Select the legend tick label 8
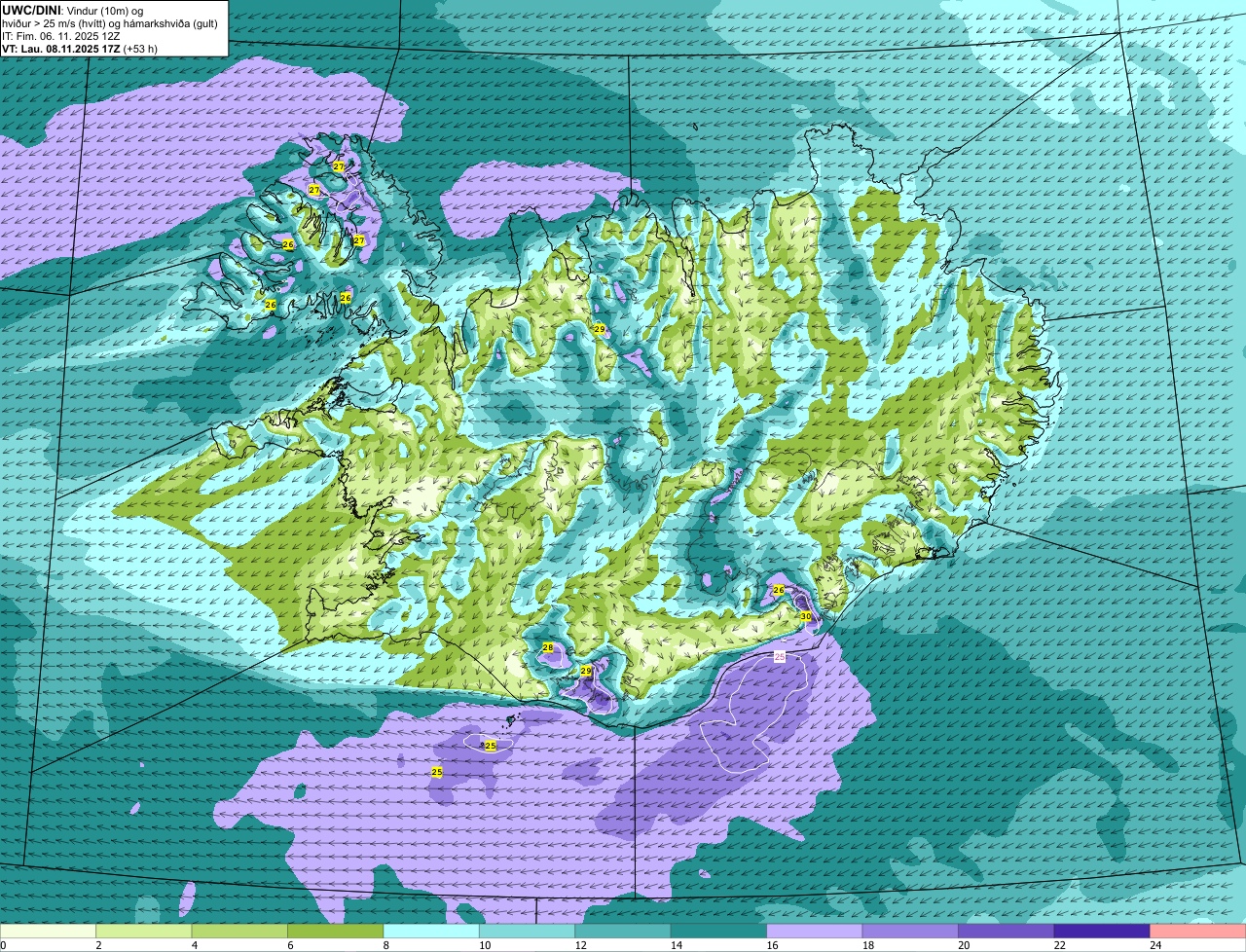This screenshot has width=1246, height=952. (385, 945)
